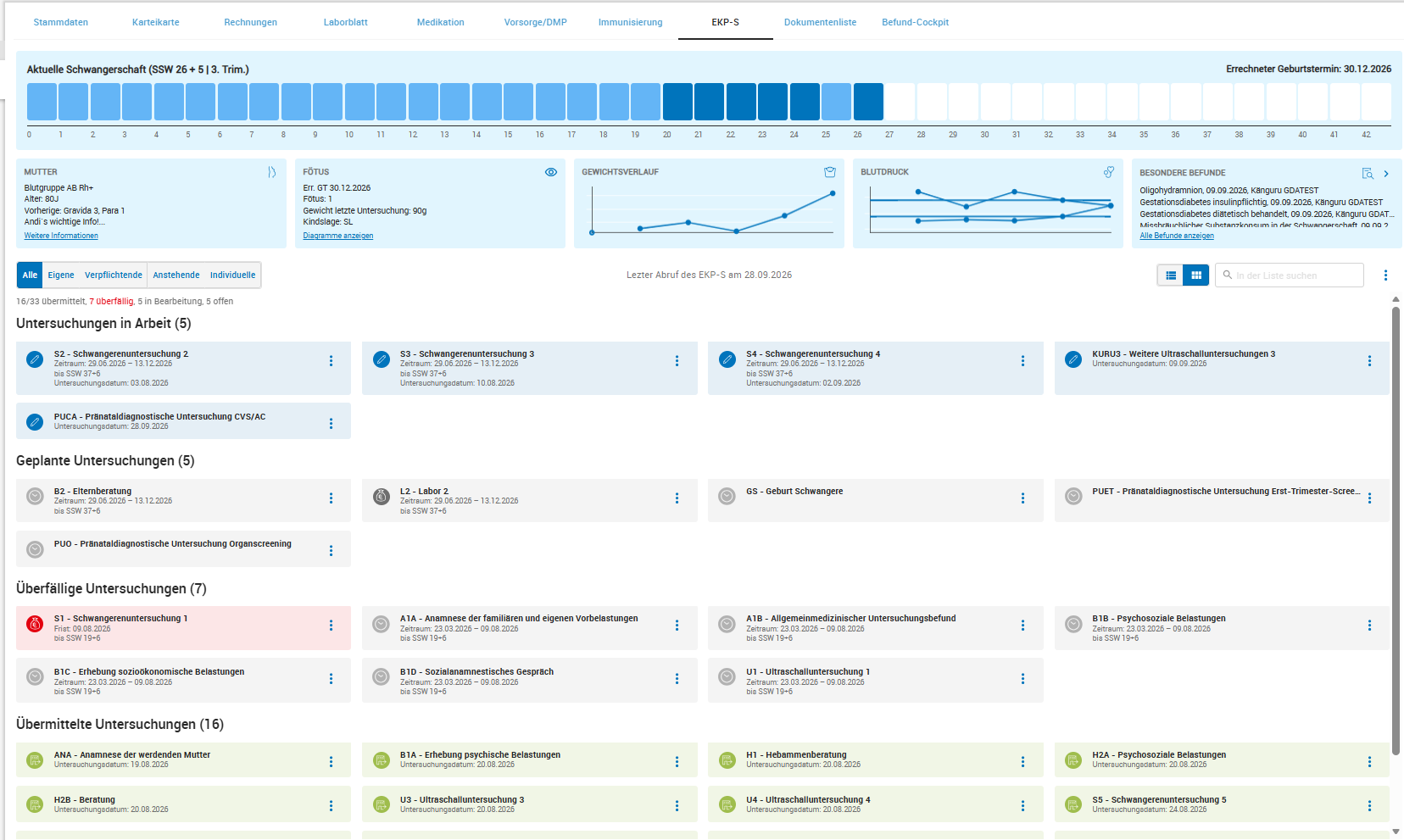Click the red overdue icon for S1 Schwangerenuntersuchung 1
Image resolution: width=1404 pixels, height=840 pixels.
tap(35, 625)
